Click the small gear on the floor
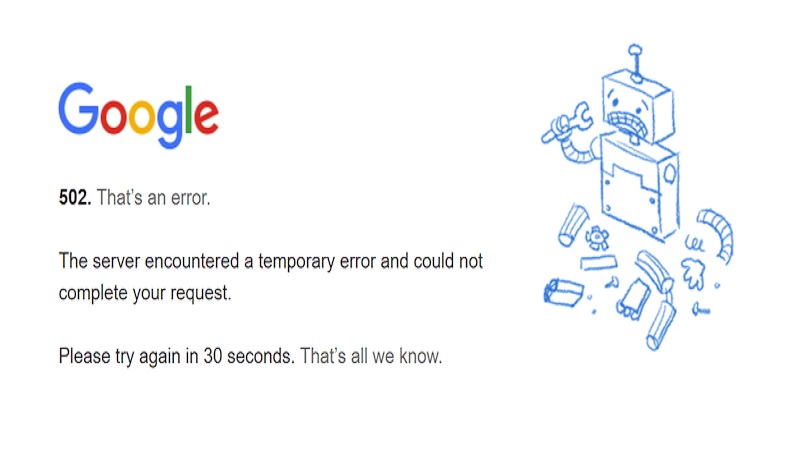Image resolution: width=800 pixels, height=450 pixels. [598, 238]
